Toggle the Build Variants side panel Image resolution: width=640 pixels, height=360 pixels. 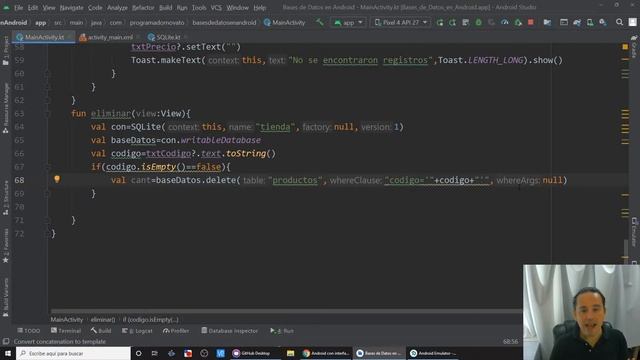click(5, 297)
